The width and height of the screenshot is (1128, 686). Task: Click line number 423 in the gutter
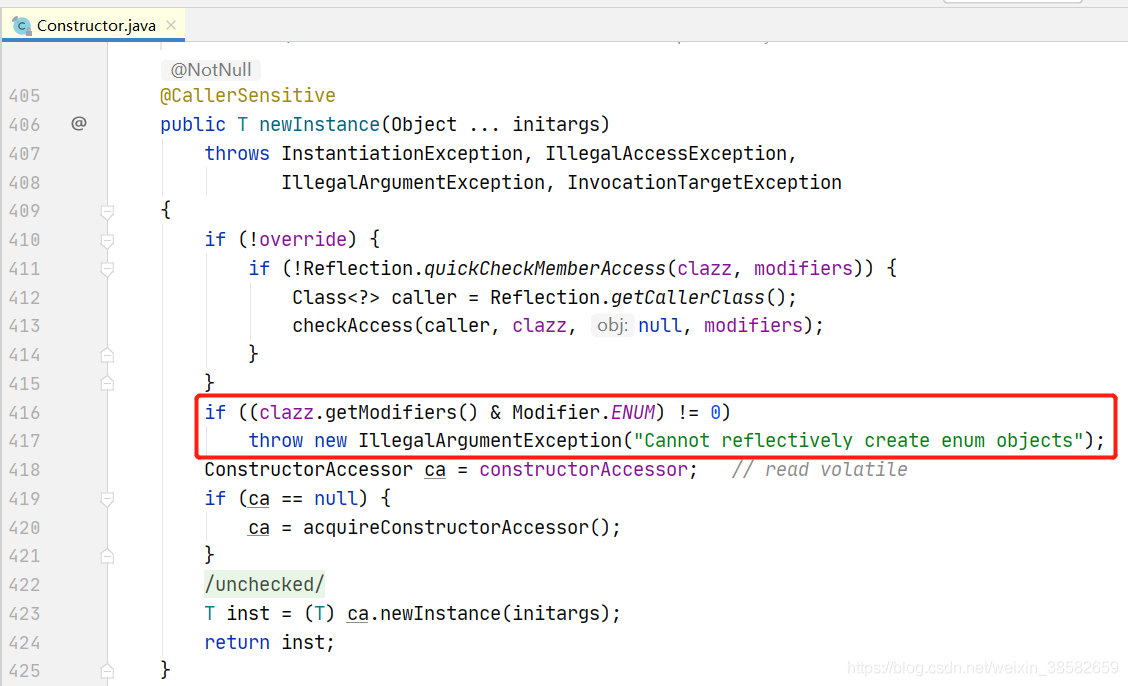tap(24, 614)
